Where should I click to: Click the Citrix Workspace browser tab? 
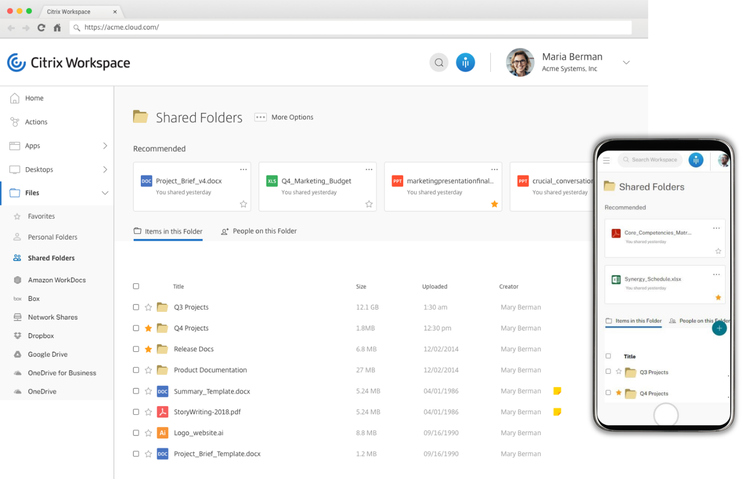click(79, 11)
